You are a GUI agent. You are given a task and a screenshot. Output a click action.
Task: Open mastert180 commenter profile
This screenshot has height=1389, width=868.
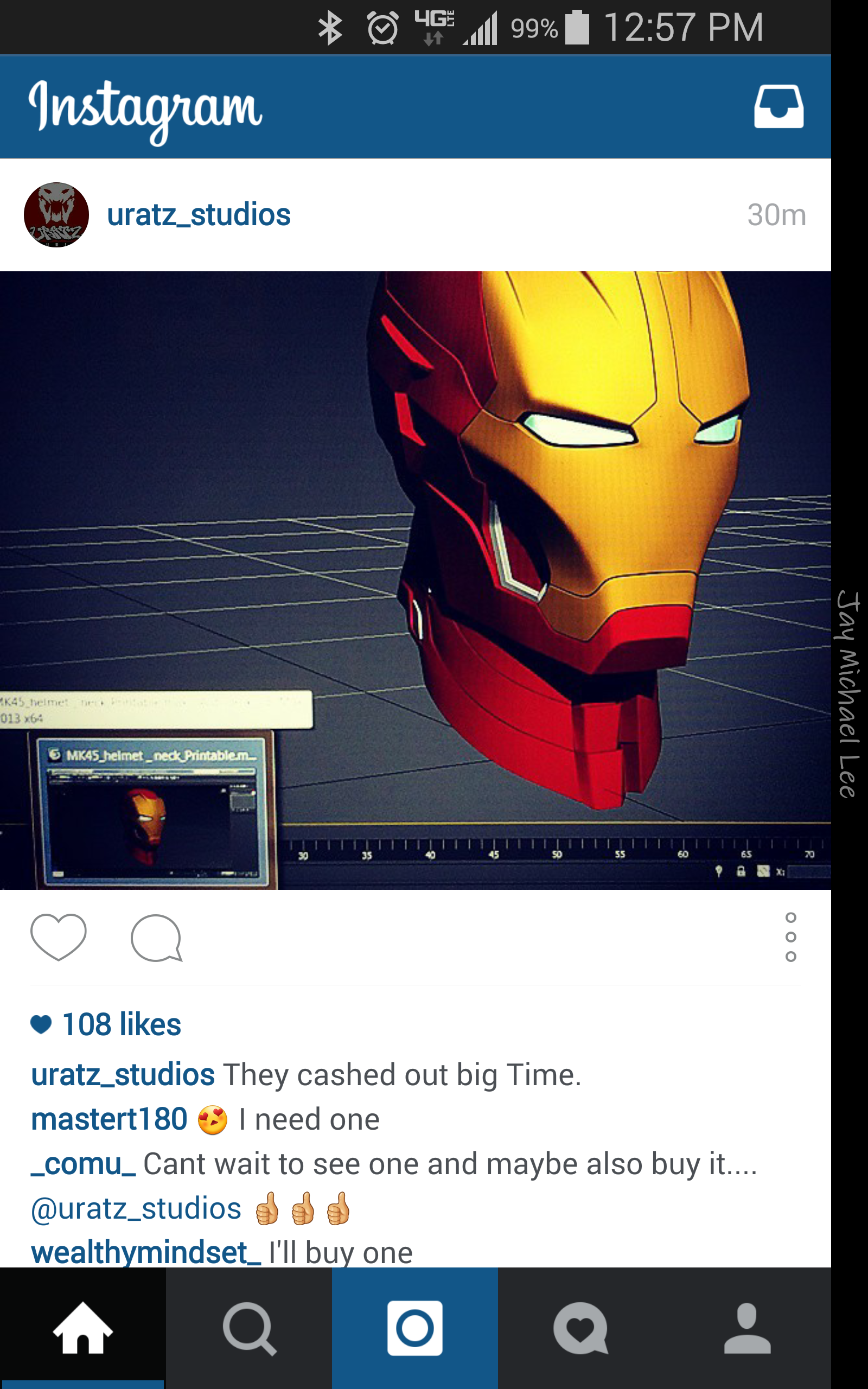tap(109, 1119)
